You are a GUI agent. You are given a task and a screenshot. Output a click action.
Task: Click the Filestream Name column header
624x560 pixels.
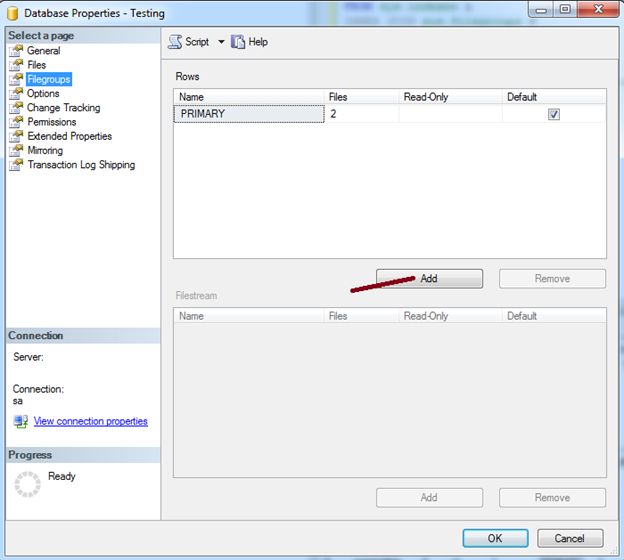(249, 316)
